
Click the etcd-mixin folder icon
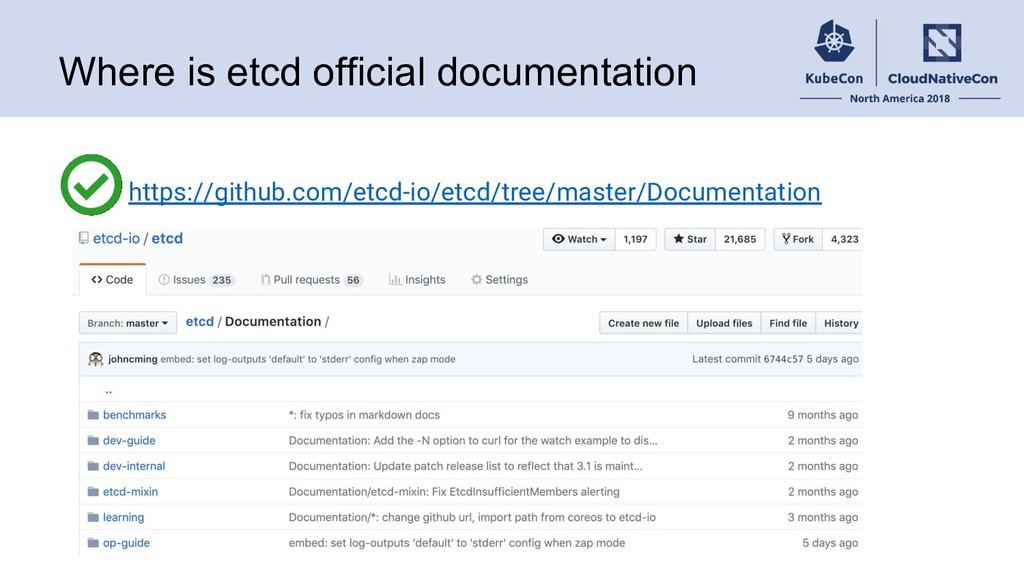click(93, 491)
